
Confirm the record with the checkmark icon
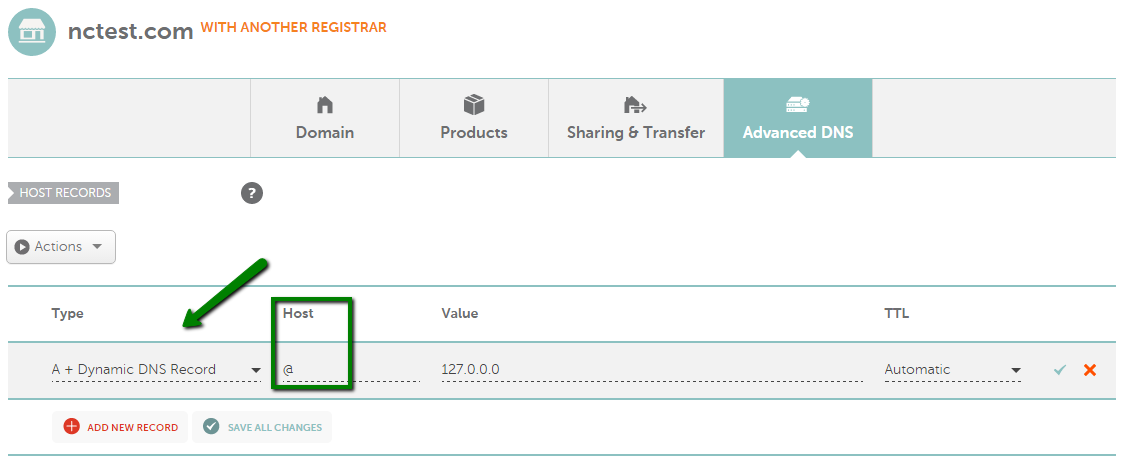coord(1060,370)
